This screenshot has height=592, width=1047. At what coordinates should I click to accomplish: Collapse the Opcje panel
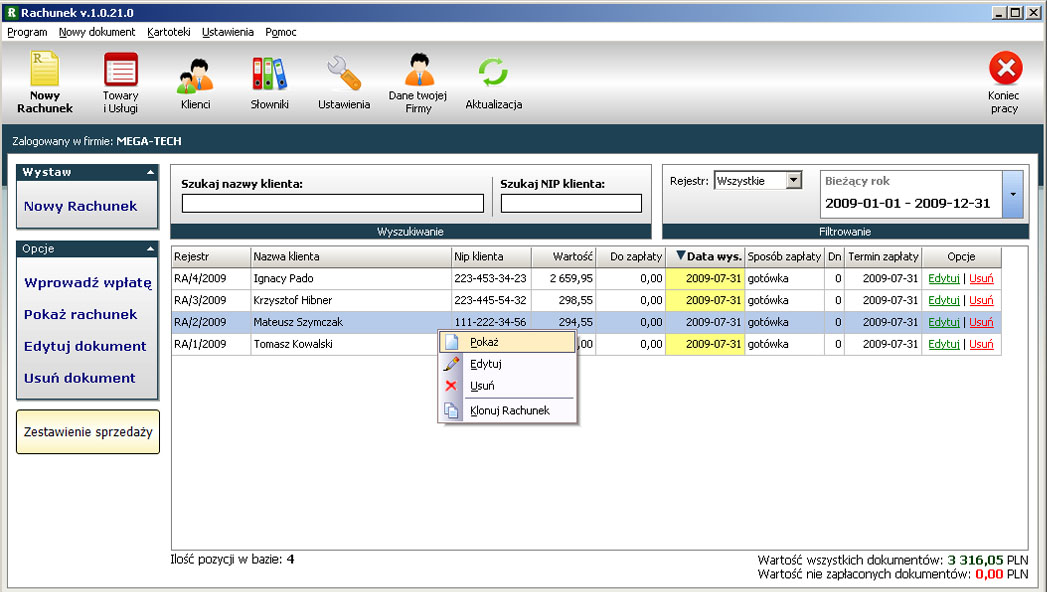pyautogui.click(x=150, y=249)
